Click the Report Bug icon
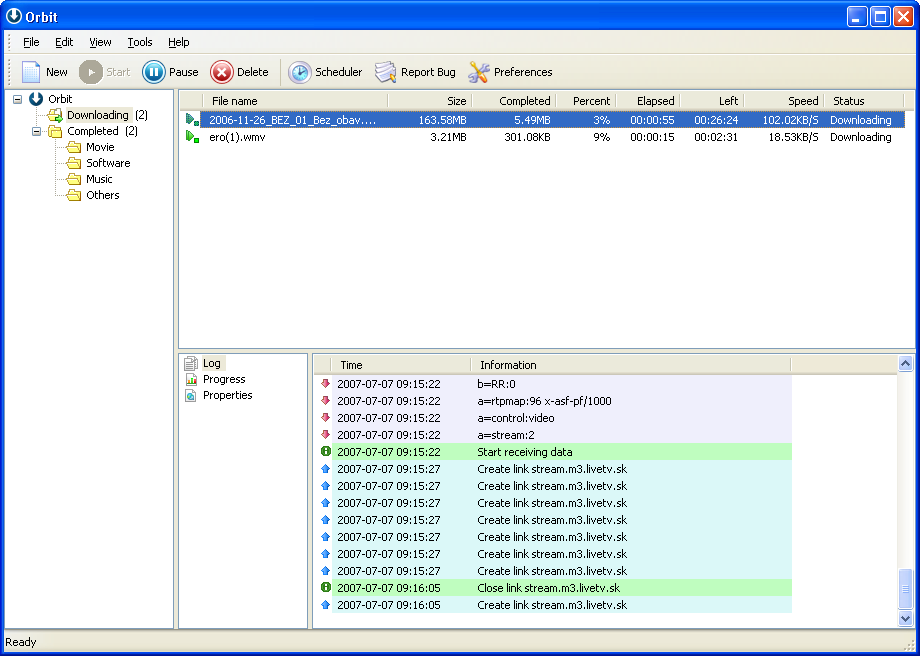920x656 pixels. point(385,72)
